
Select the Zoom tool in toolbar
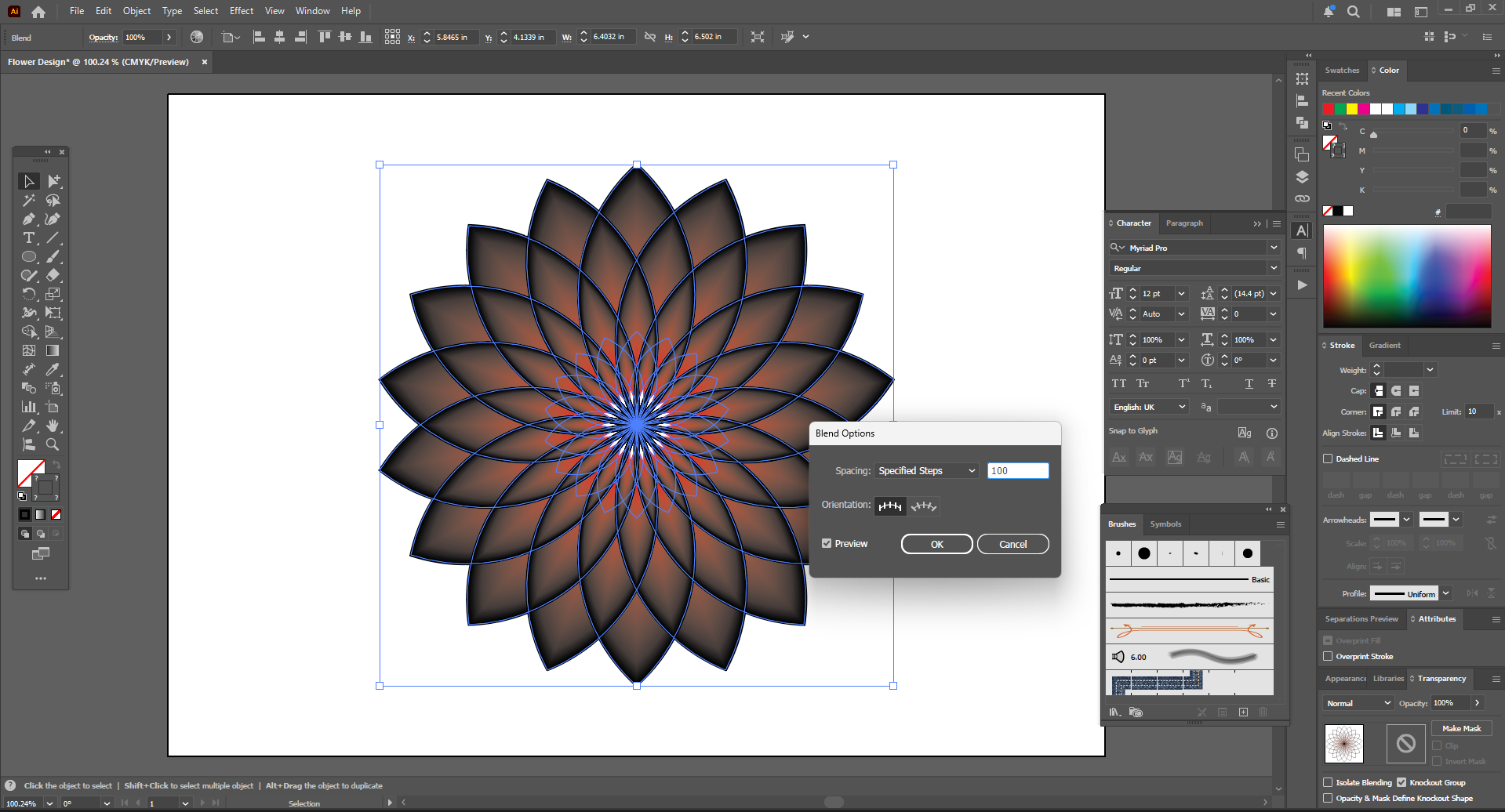[x=53, y=444]
